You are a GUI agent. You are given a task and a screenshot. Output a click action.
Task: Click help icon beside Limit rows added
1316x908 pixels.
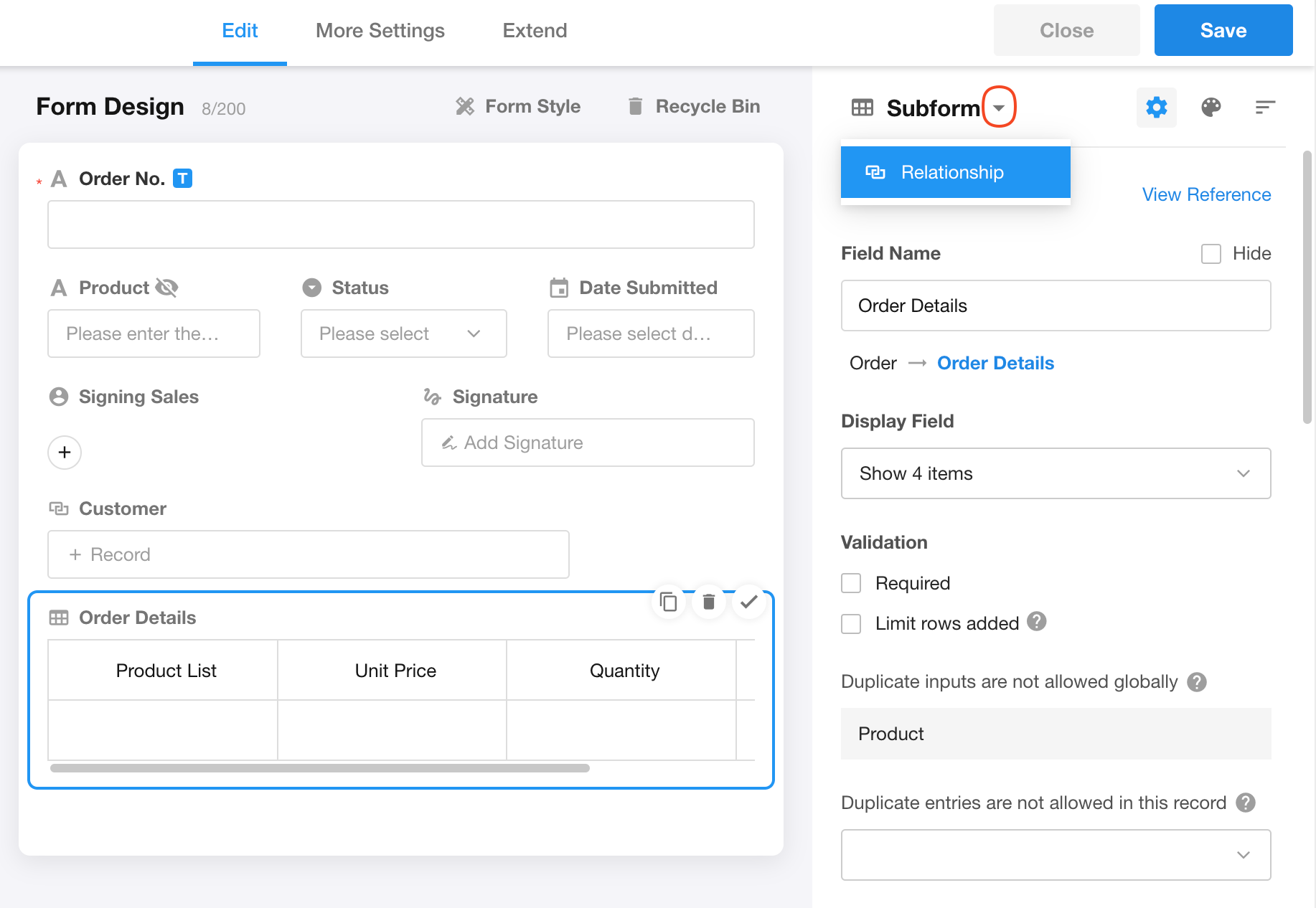1036,622
